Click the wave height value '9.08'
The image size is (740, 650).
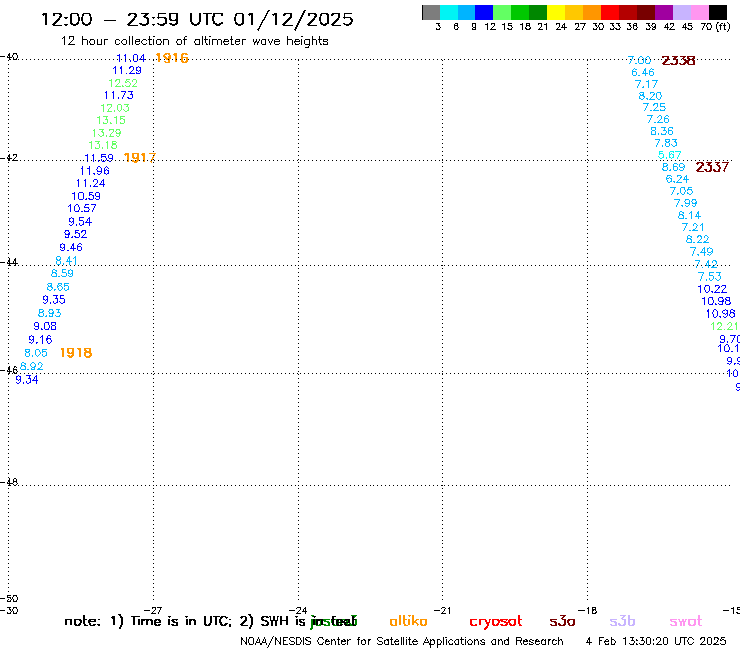45,326
